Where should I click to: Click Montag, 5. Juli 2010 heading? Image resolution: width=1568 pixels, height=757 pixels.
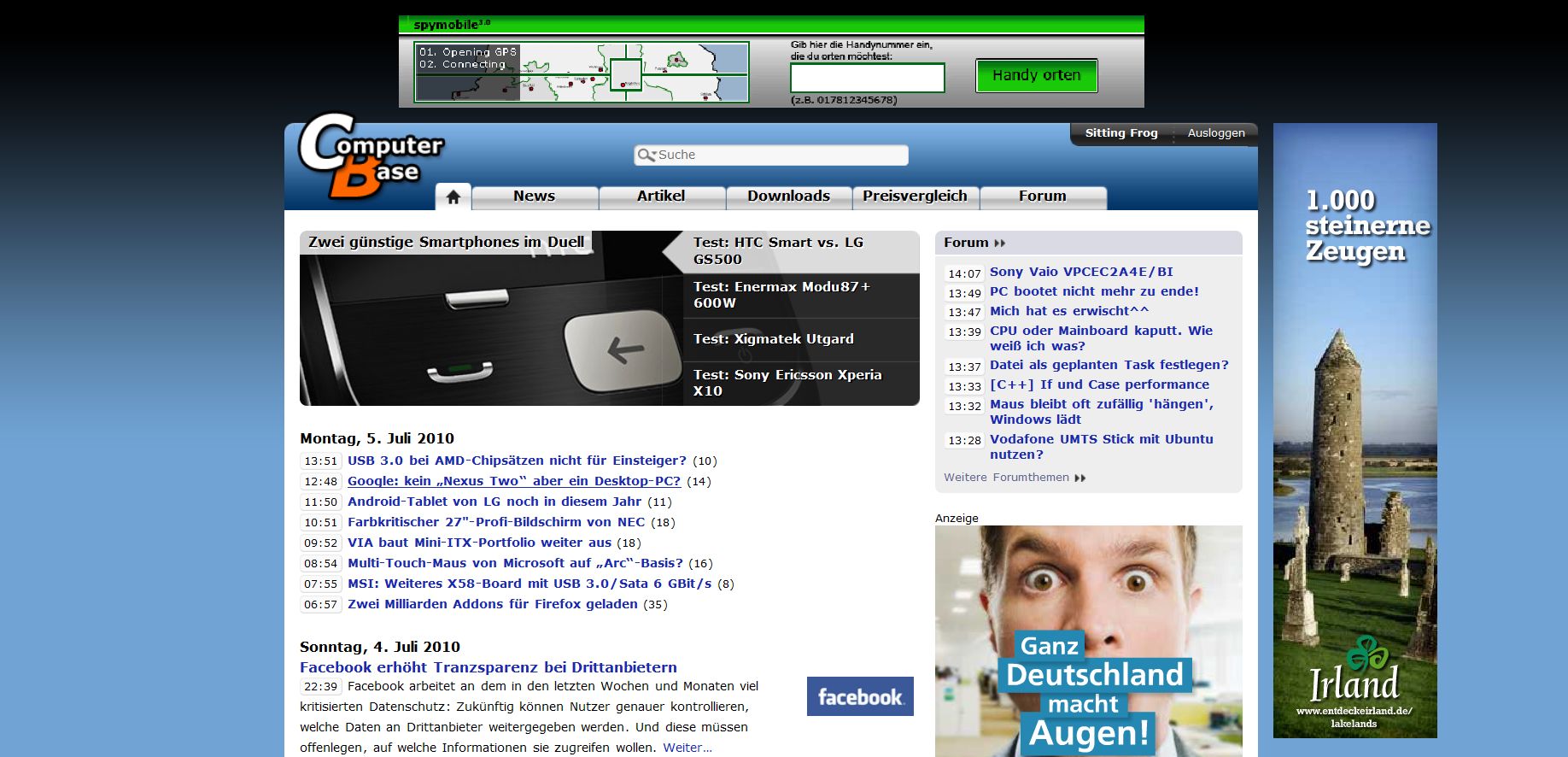(377, 438)
